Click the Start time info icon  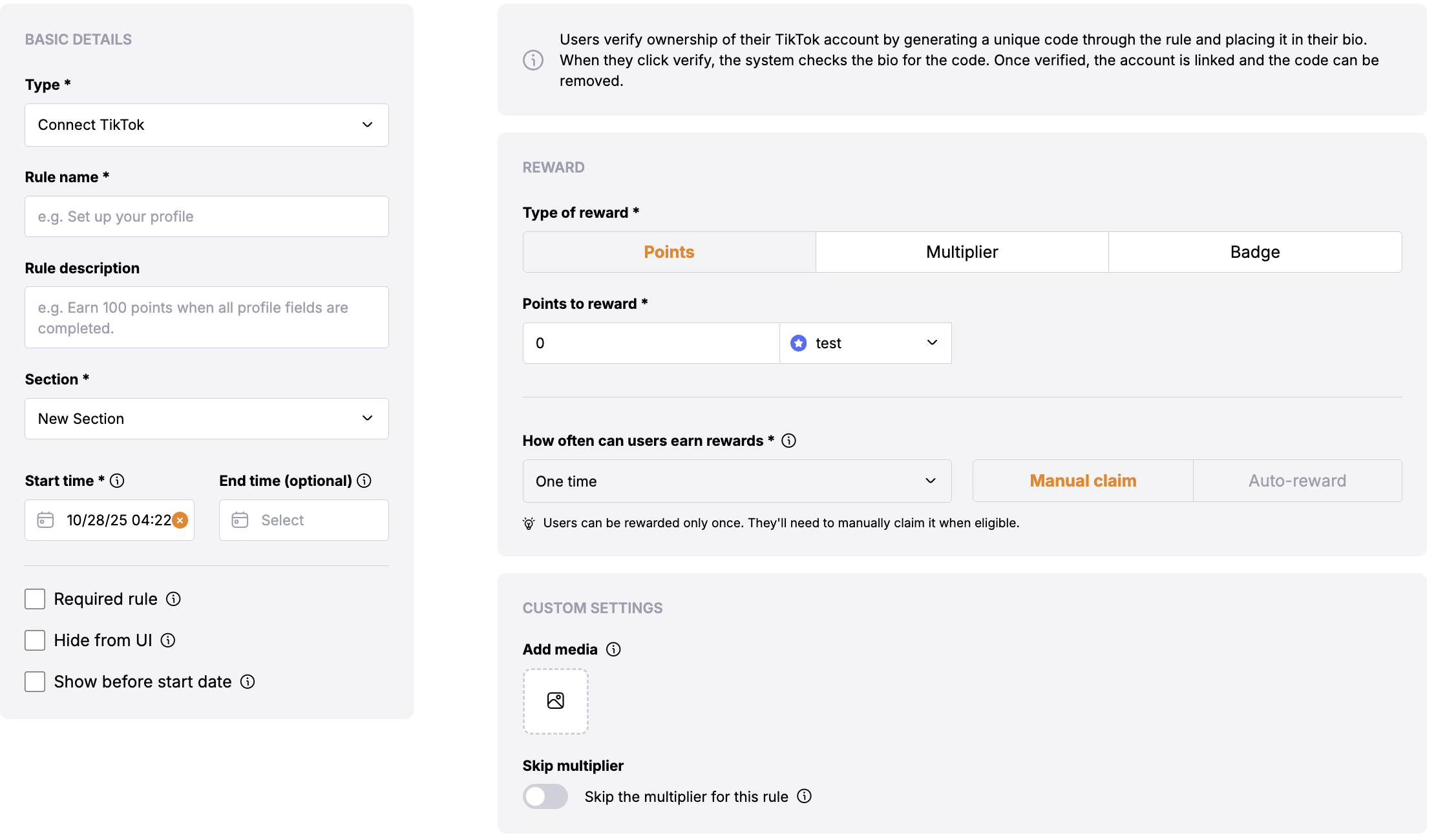(117, 481)
